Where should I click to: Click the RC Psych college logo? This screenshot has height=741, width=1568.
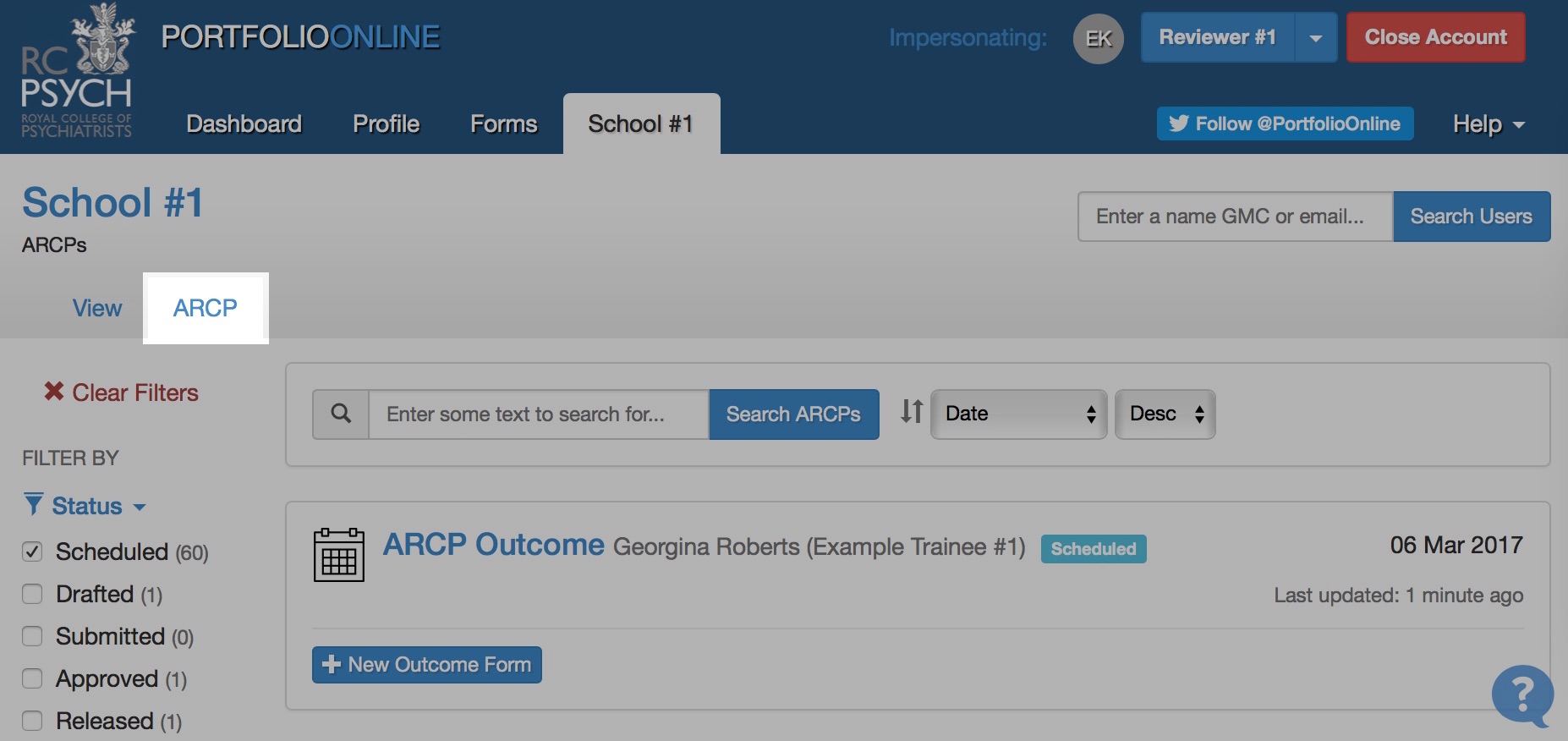click(76, 71)
